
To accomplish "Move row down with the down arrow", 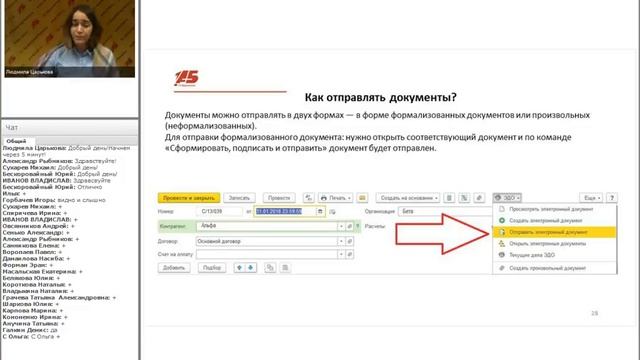I will pyautogui.click(x=251, y=268).
